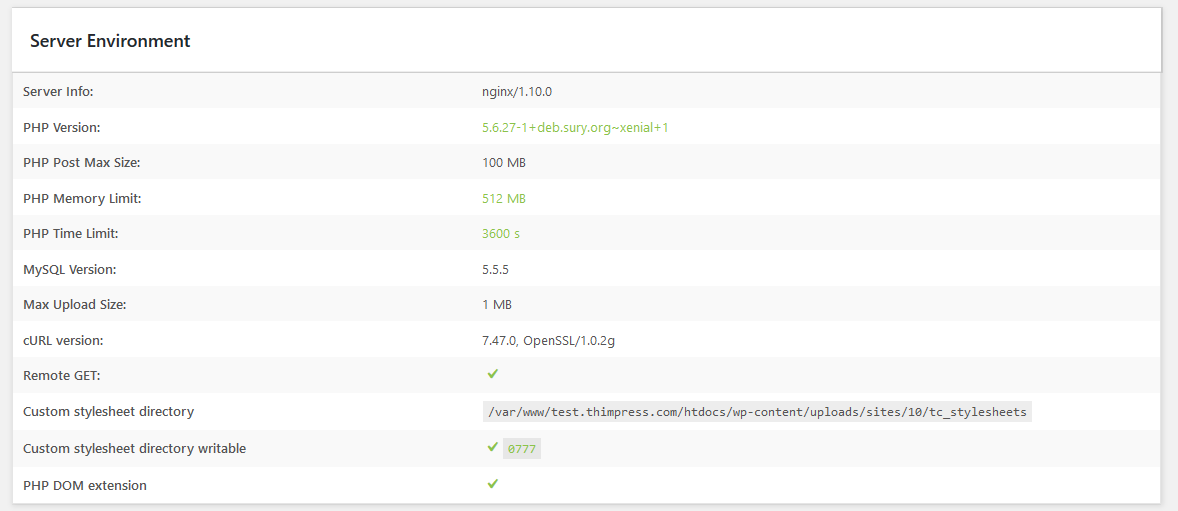
Task: Click the green PHP Version value
Action: point(575,128)
